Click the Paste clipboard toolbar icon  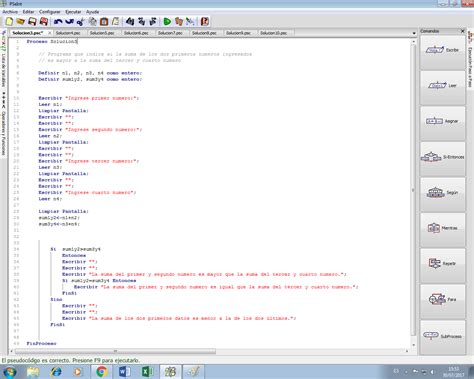point(104,22)
